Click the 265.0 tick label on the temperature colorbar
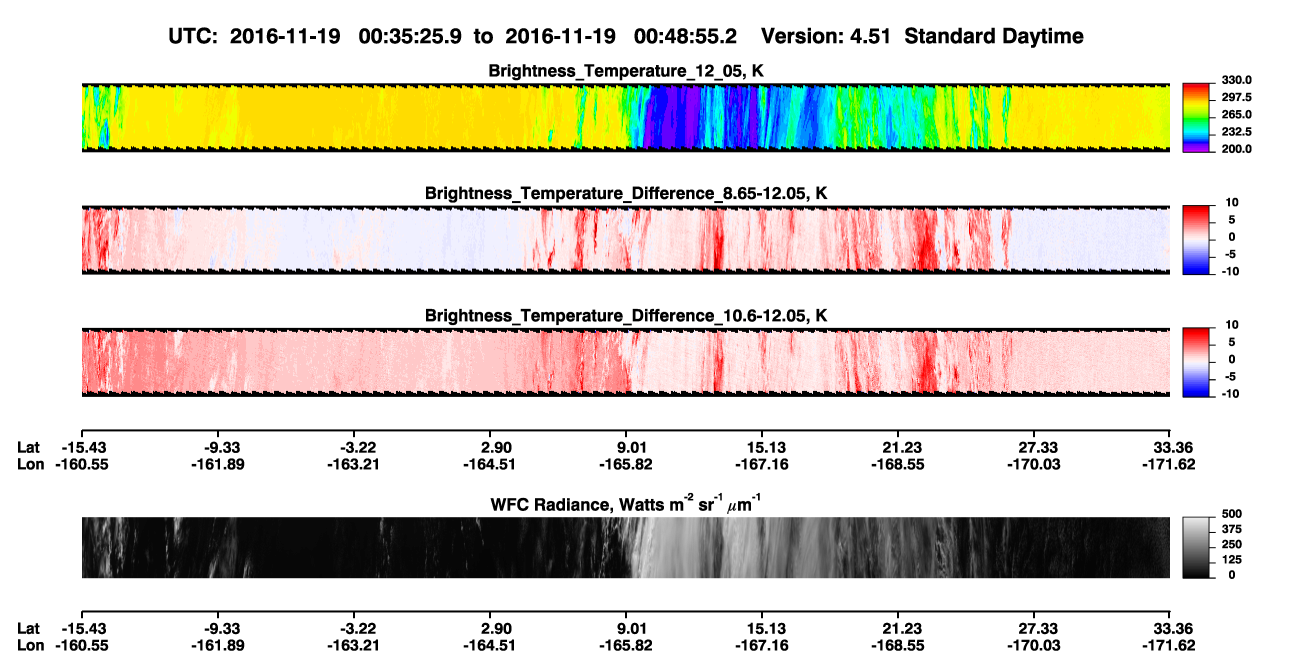 1235,114
